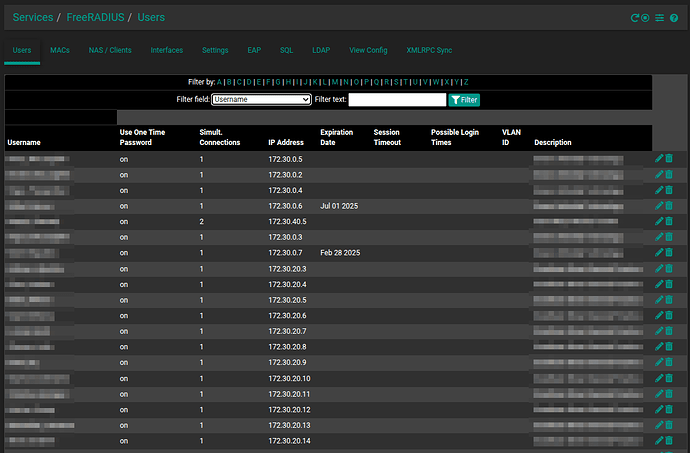Image resolution: width=690 pixels, height=453 pixels.
Task: Edit user expiring Feb 28 2025
Action: (659, 252)
